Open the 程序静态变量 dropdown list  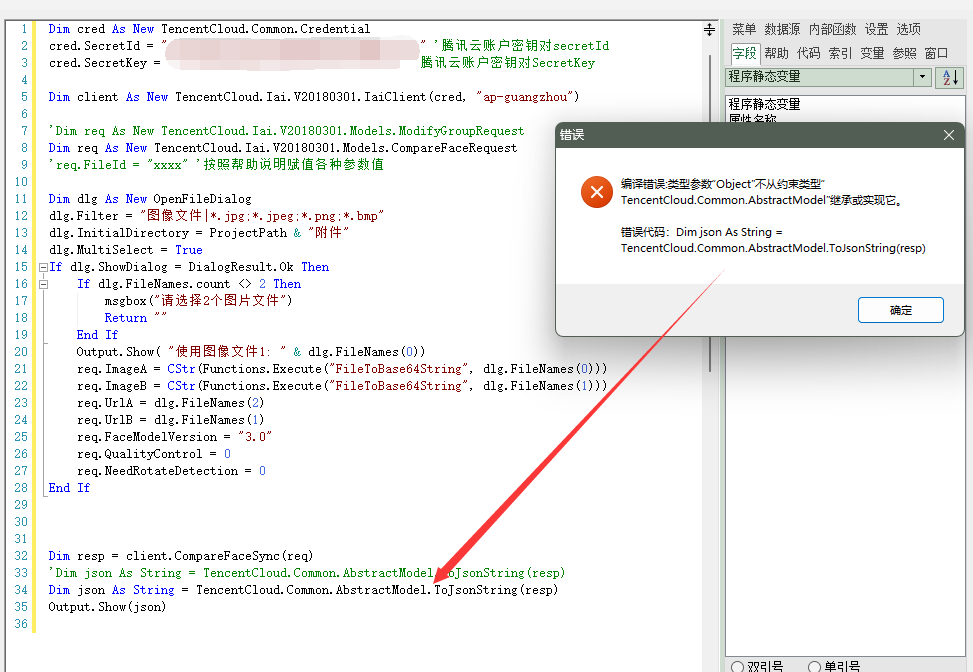pos(922,77)
